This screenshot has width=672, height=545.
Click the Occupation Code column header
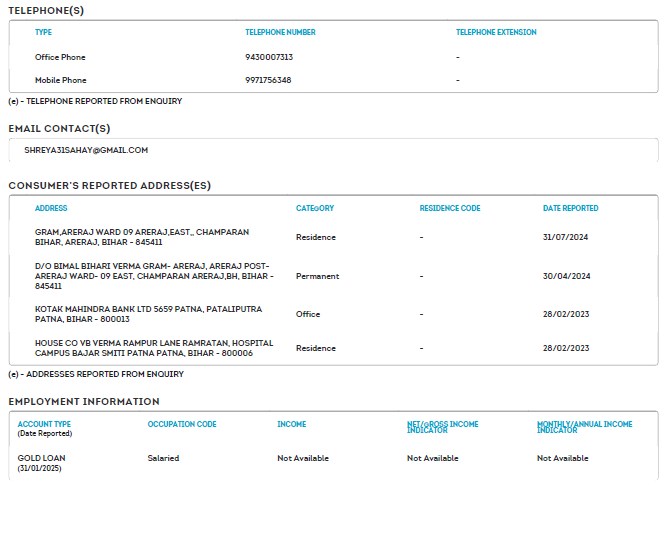[x=182, y=424]
